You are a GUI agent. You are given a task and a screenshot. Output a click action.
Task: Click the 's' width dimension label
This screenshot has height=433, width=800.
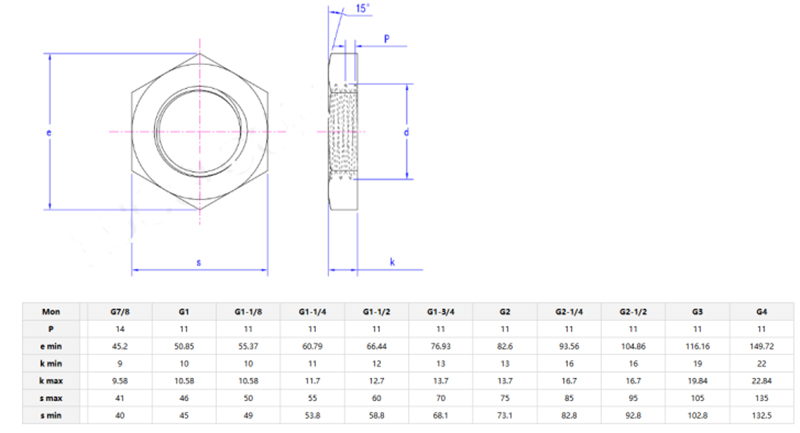coord(199,262)
